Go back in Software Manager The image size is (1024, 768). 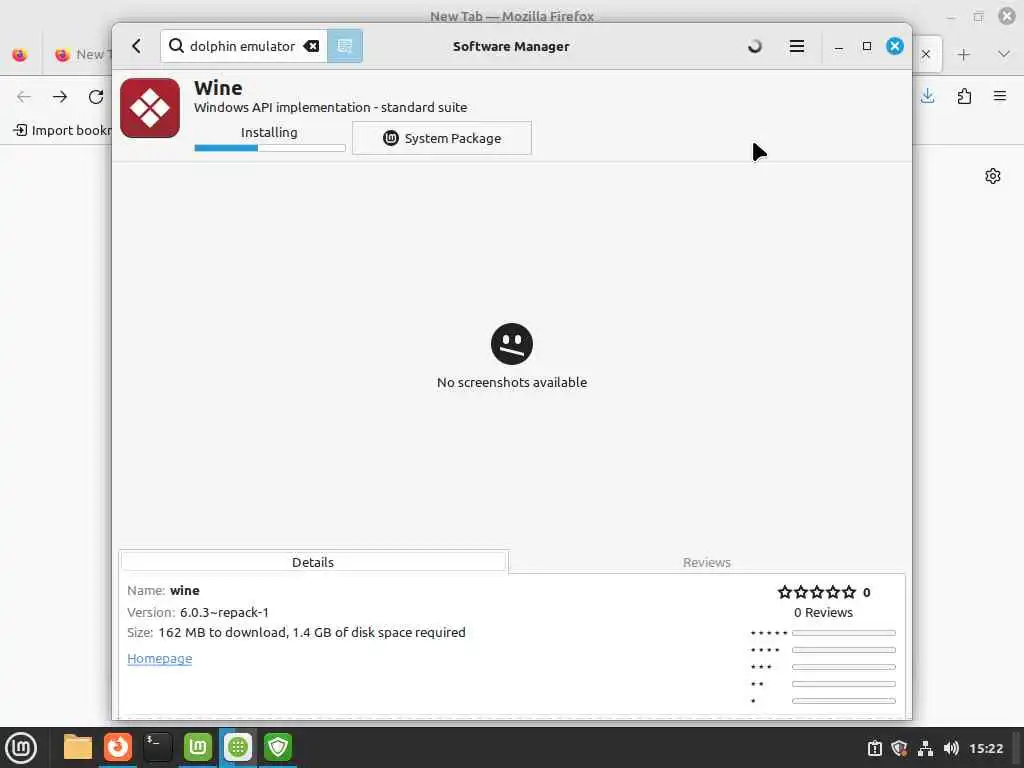pyautogui.click(x=136, y=46)
